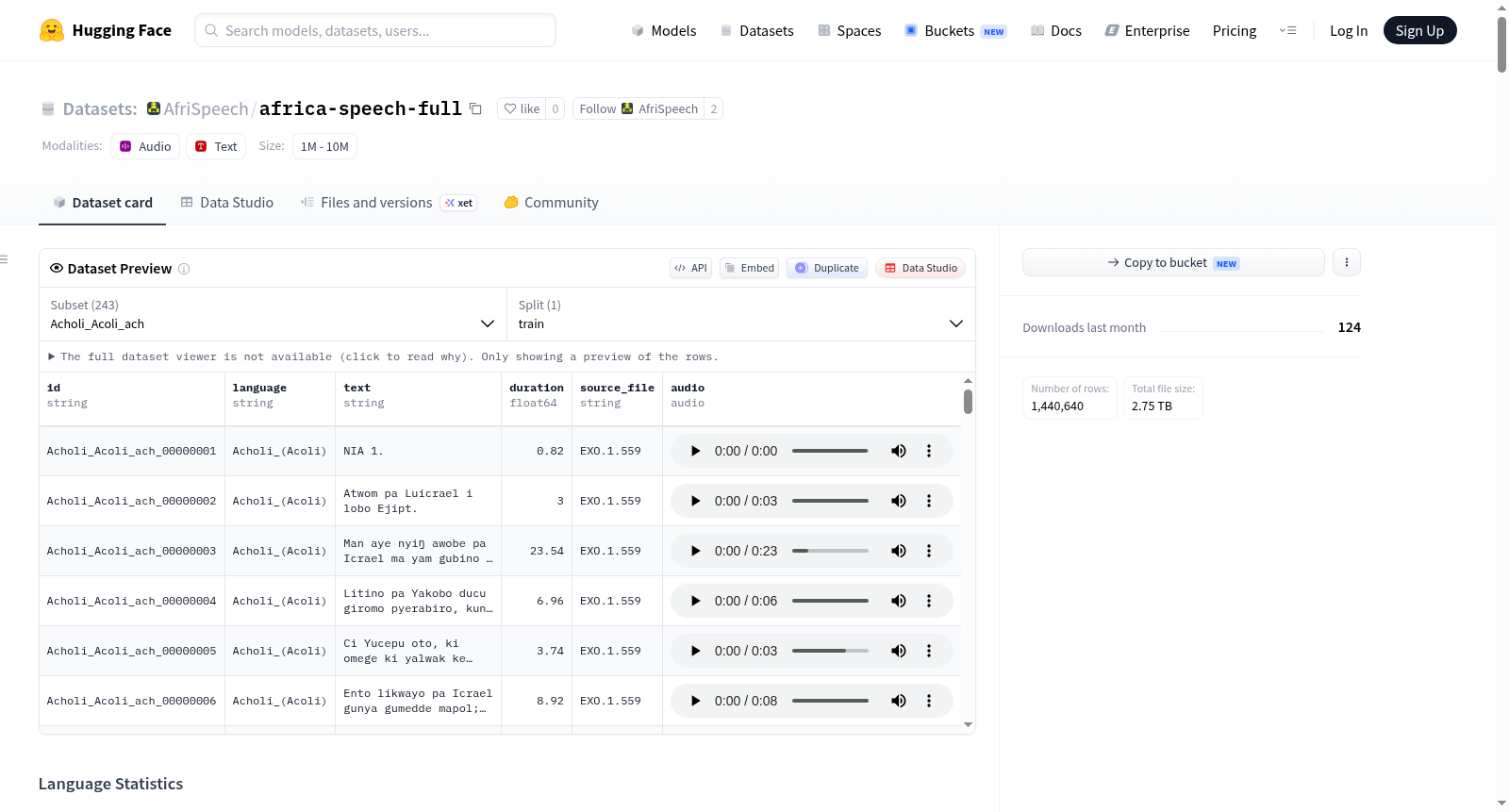The image size is (1509, 812).
Task: Follow the AfriSpeech organization
Action: [638, 109]
